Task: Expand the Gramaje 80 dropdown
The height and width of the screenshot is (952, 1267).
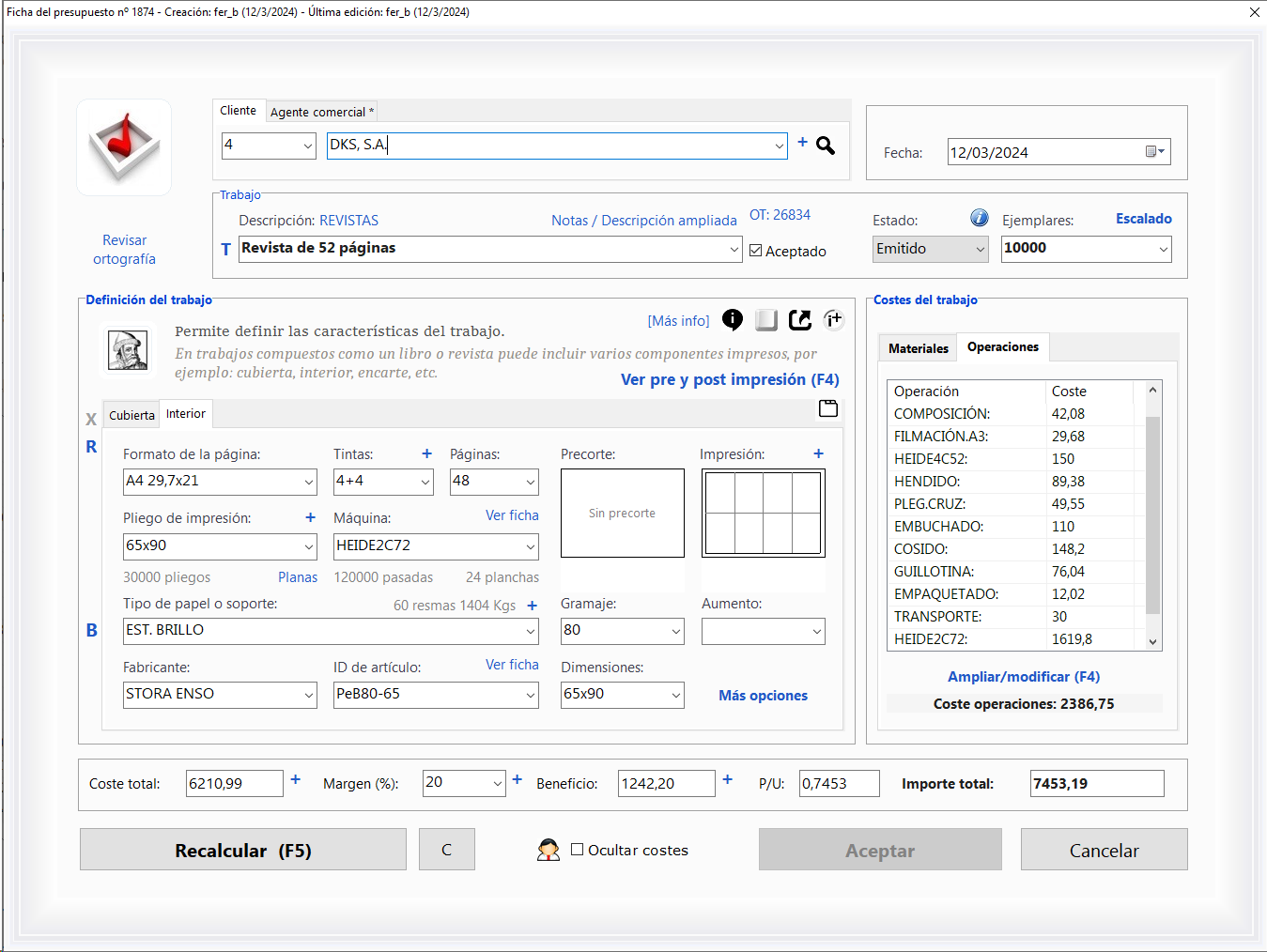Action: coord(676,632)
